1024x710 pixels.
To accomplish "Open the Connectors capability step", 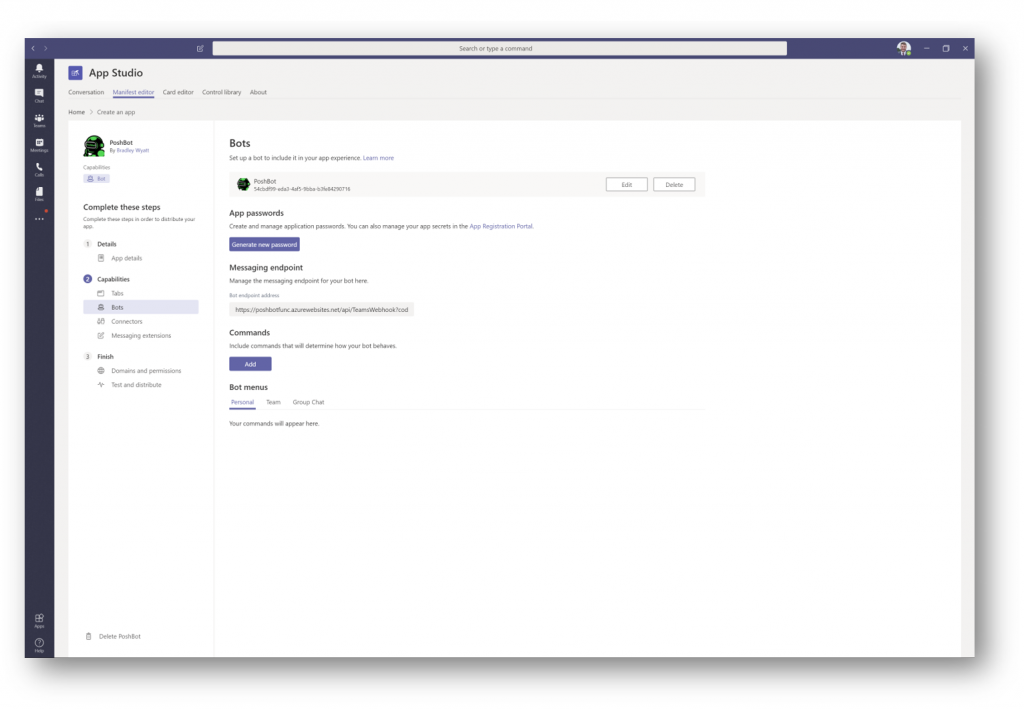I will point(126,321).
